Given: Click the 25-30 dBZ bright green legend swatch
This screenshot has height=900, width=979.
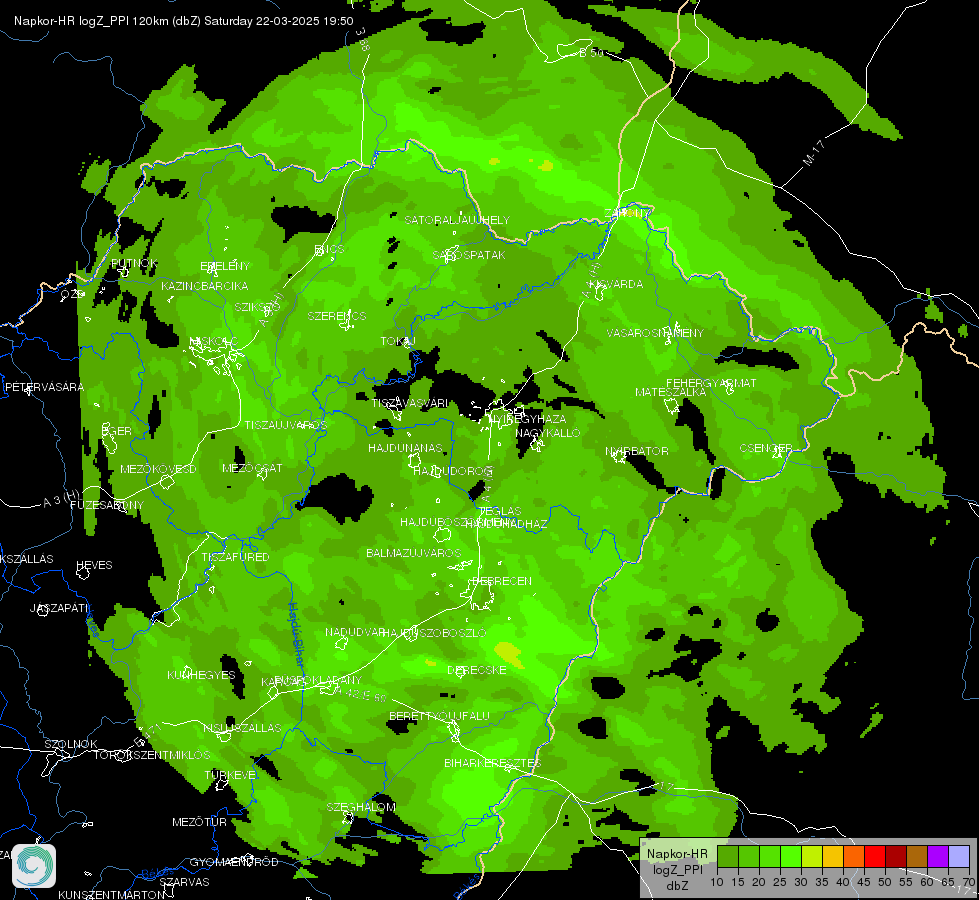Looking at the screenshot, I should [x=790, y=856].
